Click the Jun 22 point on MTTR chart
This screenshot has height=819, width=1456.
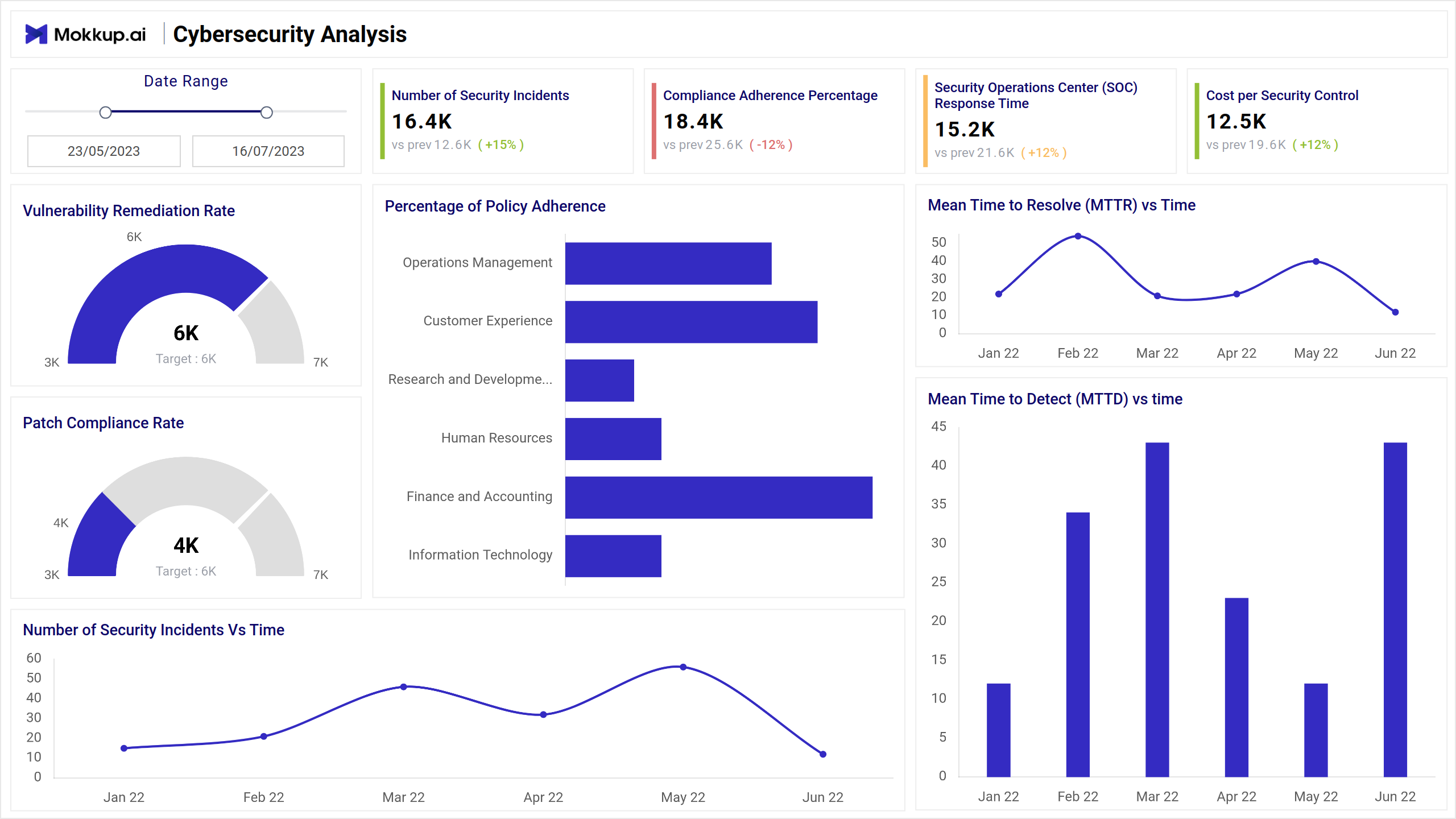coord(1395,312)
